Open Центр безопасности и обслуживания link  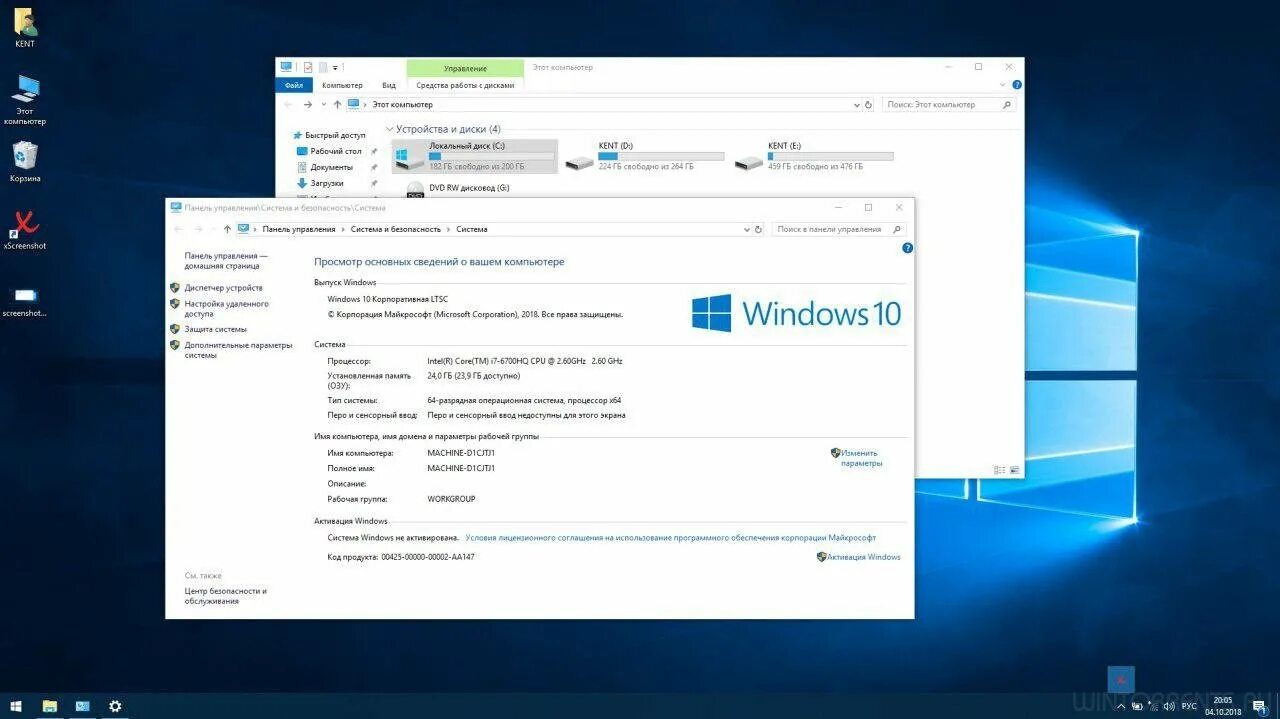pos(225,596)
